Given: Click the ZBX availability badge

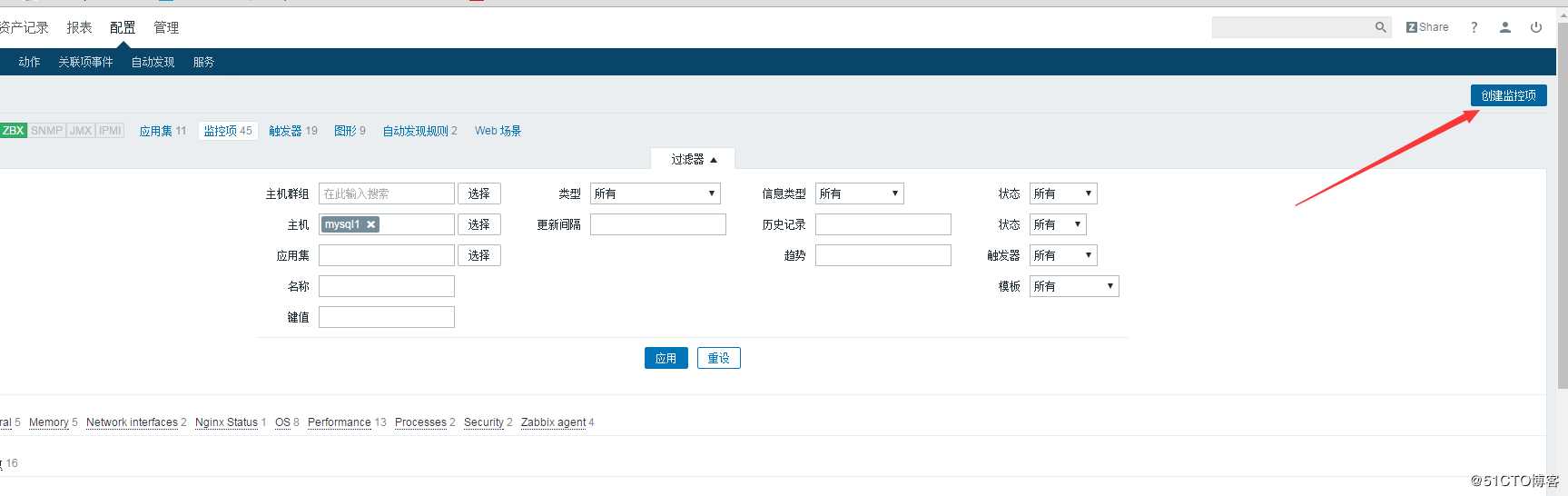Looking at the screenshot, I should point(13,131).
